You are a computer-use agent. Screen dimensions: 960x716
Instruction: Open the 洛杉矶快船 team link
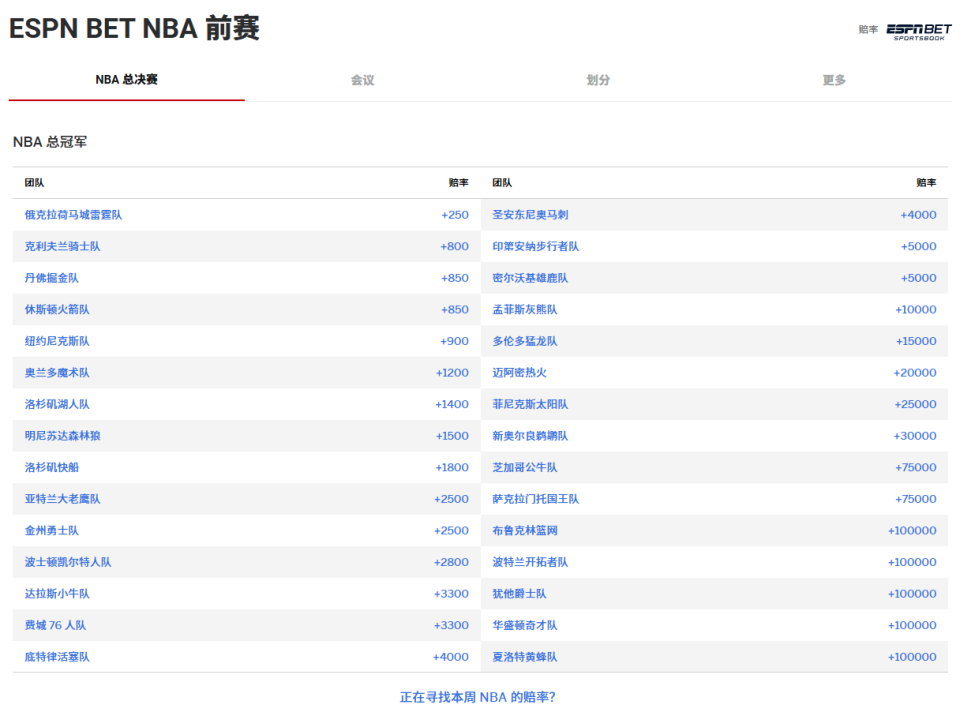pos(51,467)
